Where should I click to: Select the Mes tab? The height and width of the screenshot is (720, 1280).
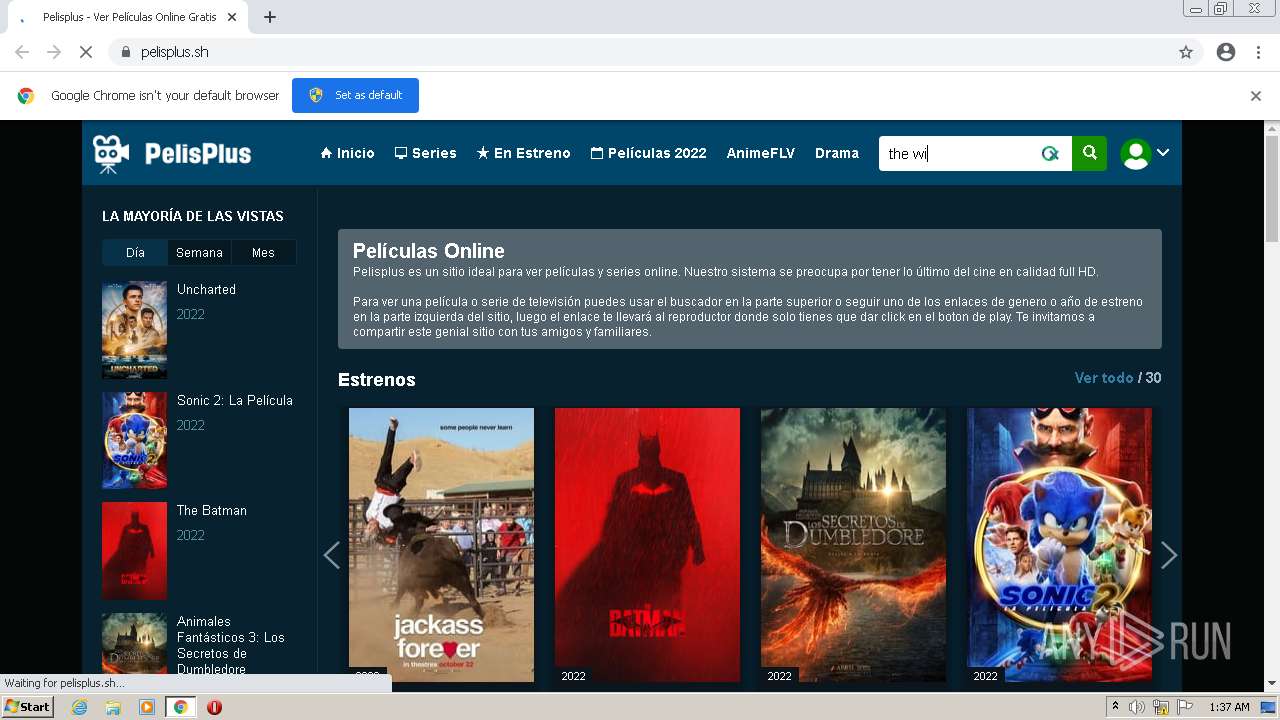(x=263, y=252)
